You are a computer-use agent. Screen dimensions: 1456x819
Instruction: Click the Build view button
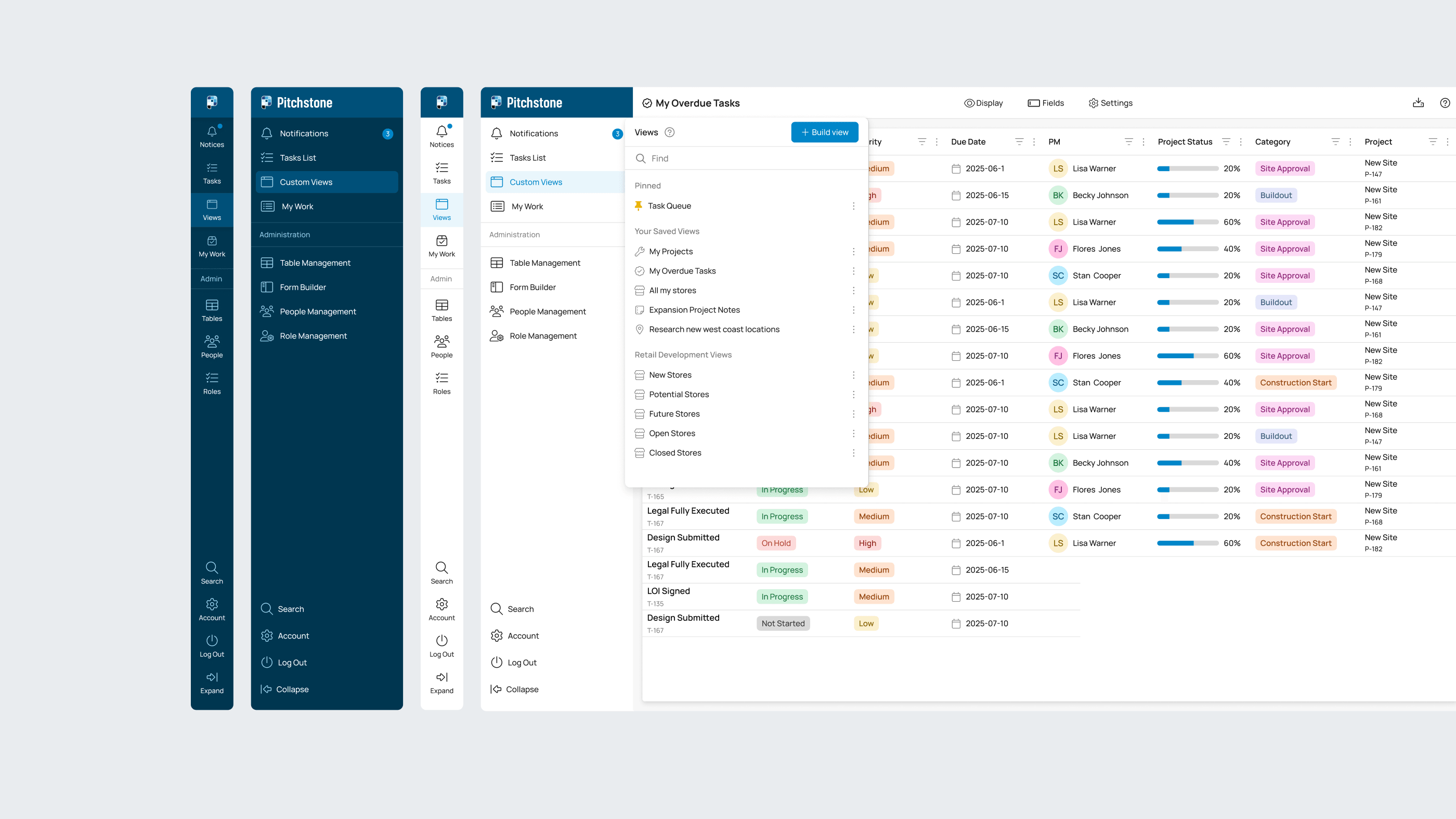point(824,132)
